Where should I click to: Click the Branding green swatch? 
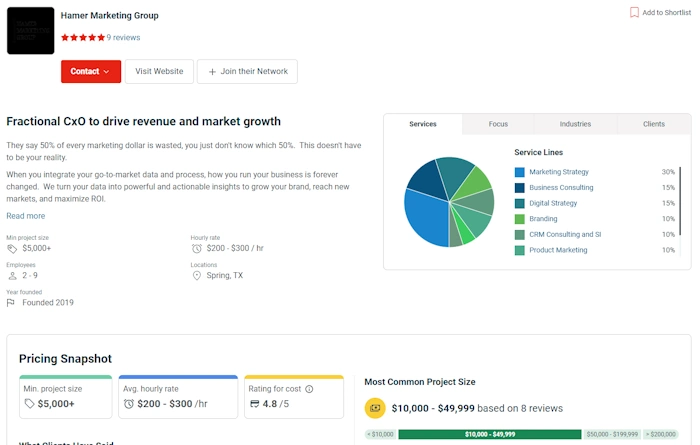tap(520, 219)
